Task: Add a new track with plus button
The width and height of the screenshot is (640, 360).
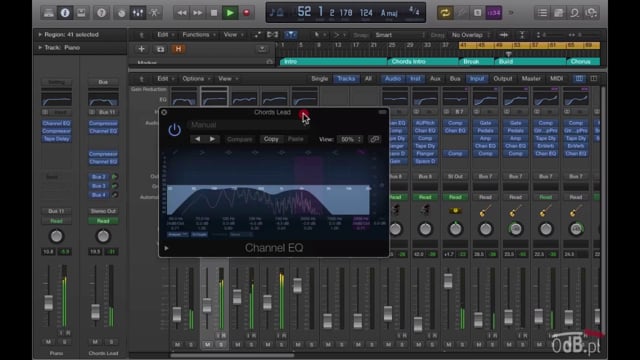Action: coord(142,49)
